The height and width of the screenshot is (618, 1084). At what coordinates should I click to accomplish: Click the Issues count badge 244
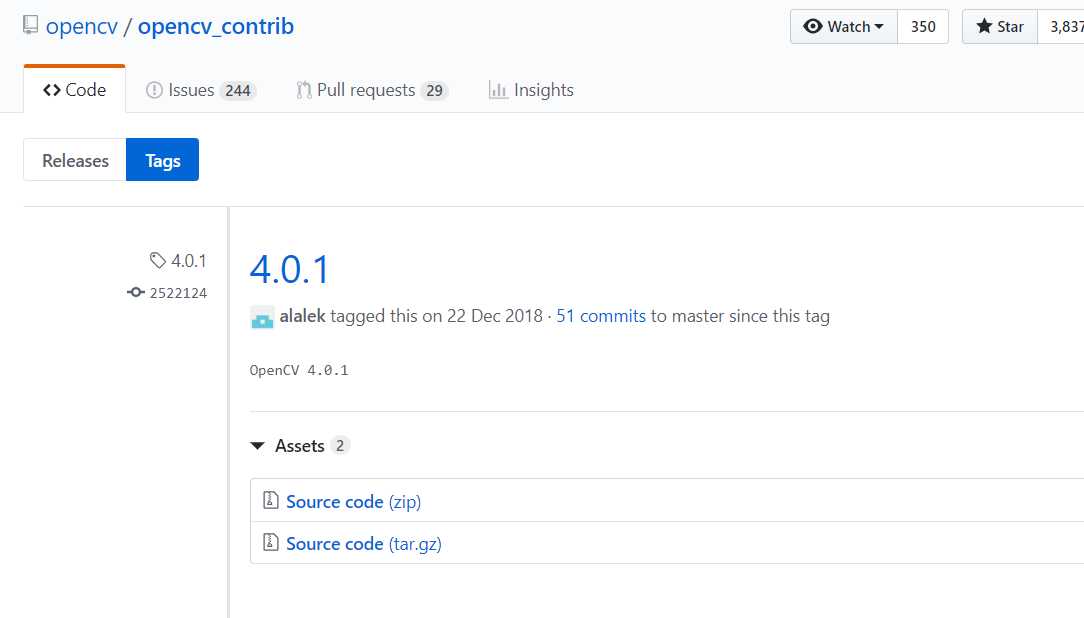(238, 91)
